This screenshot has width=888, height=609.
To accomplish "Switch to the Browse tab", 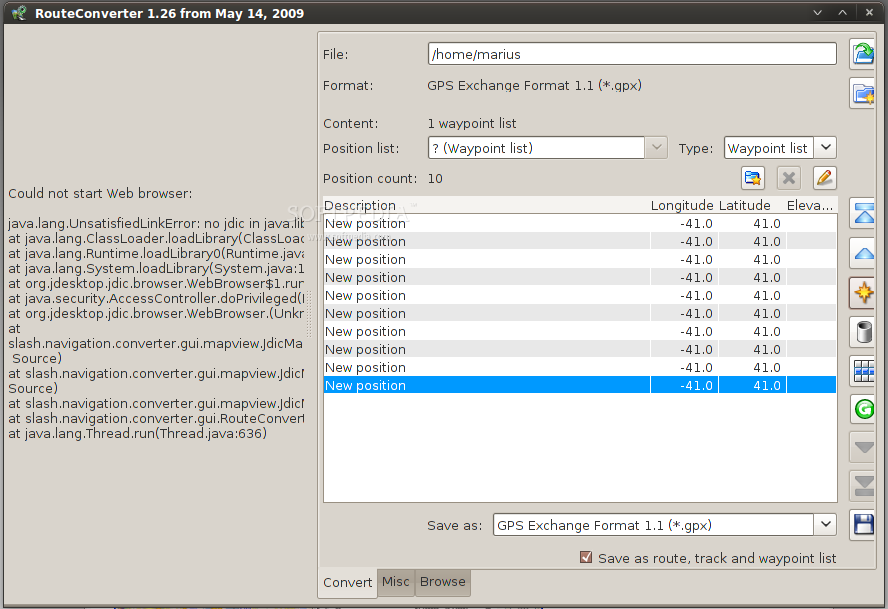I will (442, 582).
